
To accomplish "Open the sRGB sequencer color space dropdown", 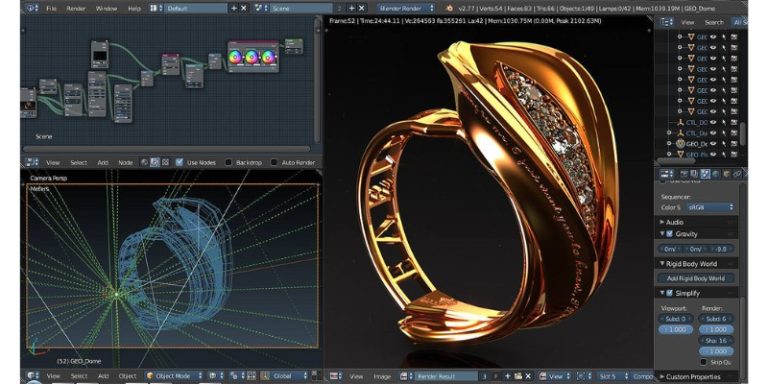I will 711,207.
